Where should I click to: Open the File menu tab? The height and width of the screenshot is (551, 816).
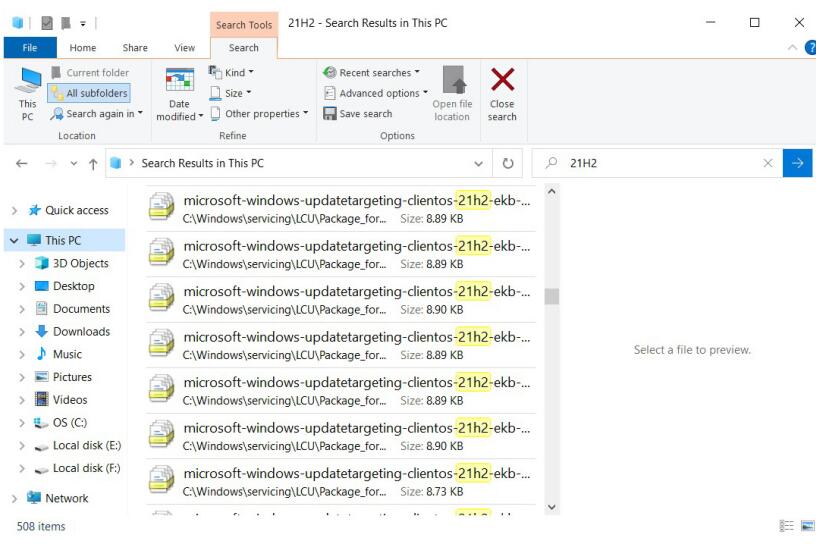click(30, 48)
